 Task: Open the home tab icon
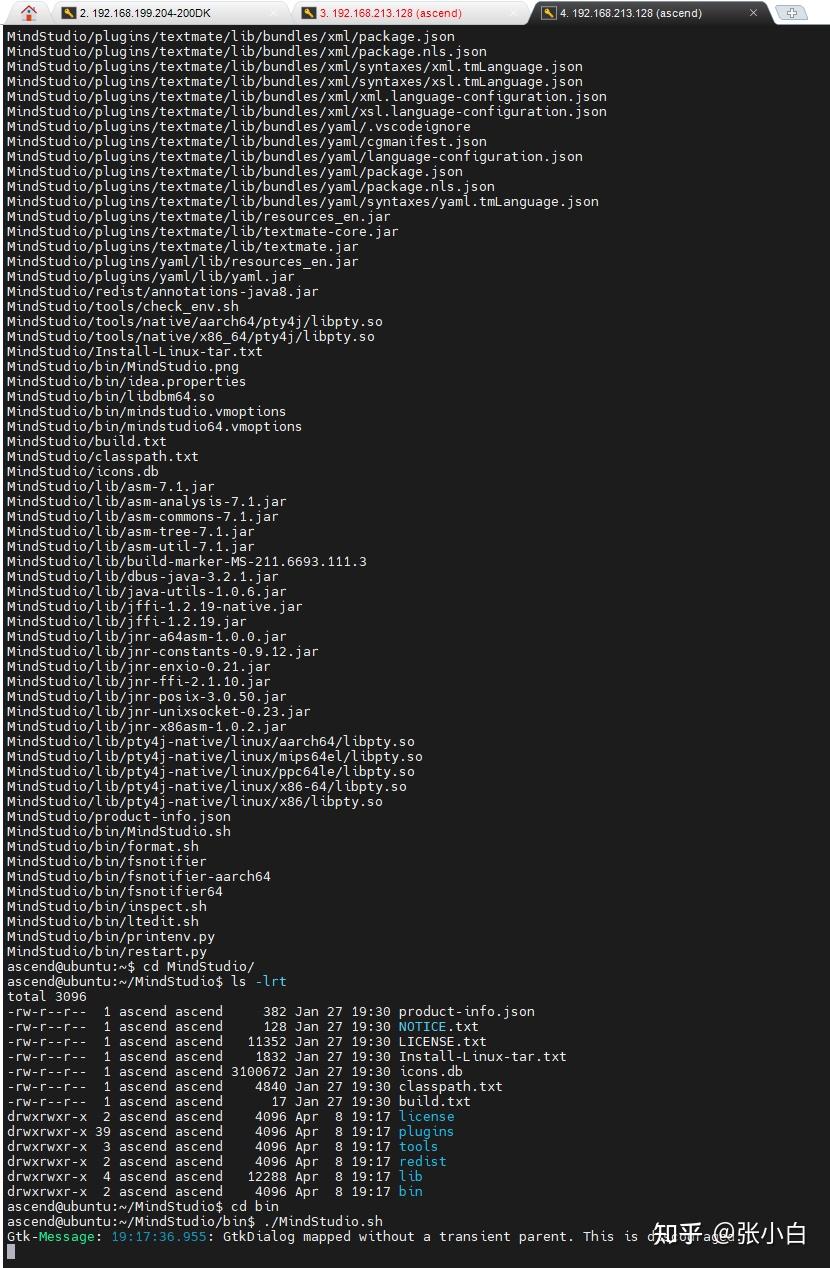pyautogui.click(x=28, y=13)
